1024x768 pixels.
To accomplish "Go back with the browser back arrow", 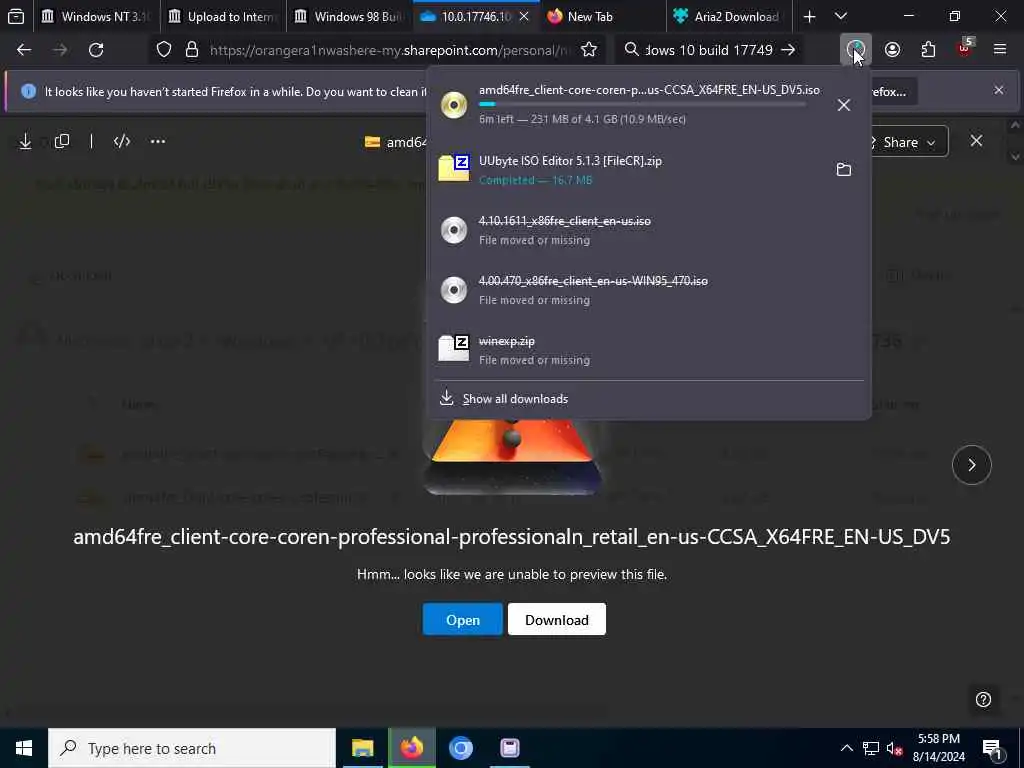I will pyautogui.click(x=24, y=50).
